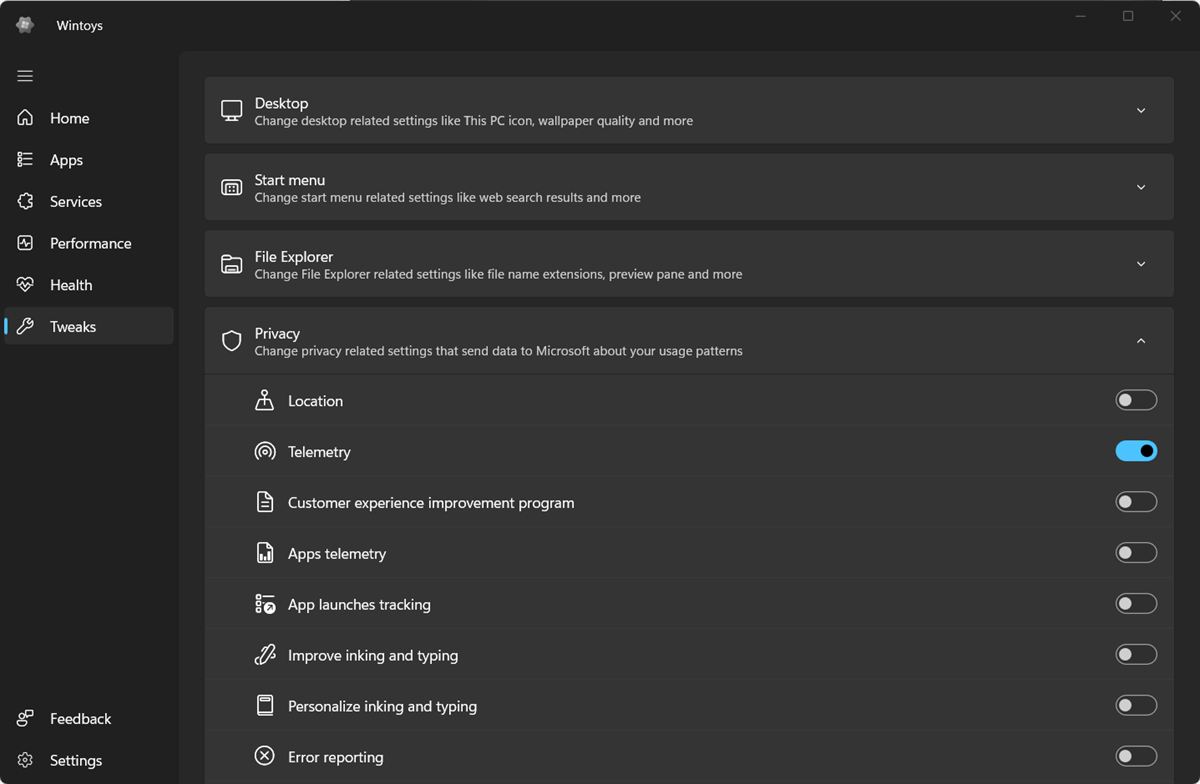Click the Services puzzle-piece icon
The height and width of the screenshot is (784, 1200).
tap(26, 201)
